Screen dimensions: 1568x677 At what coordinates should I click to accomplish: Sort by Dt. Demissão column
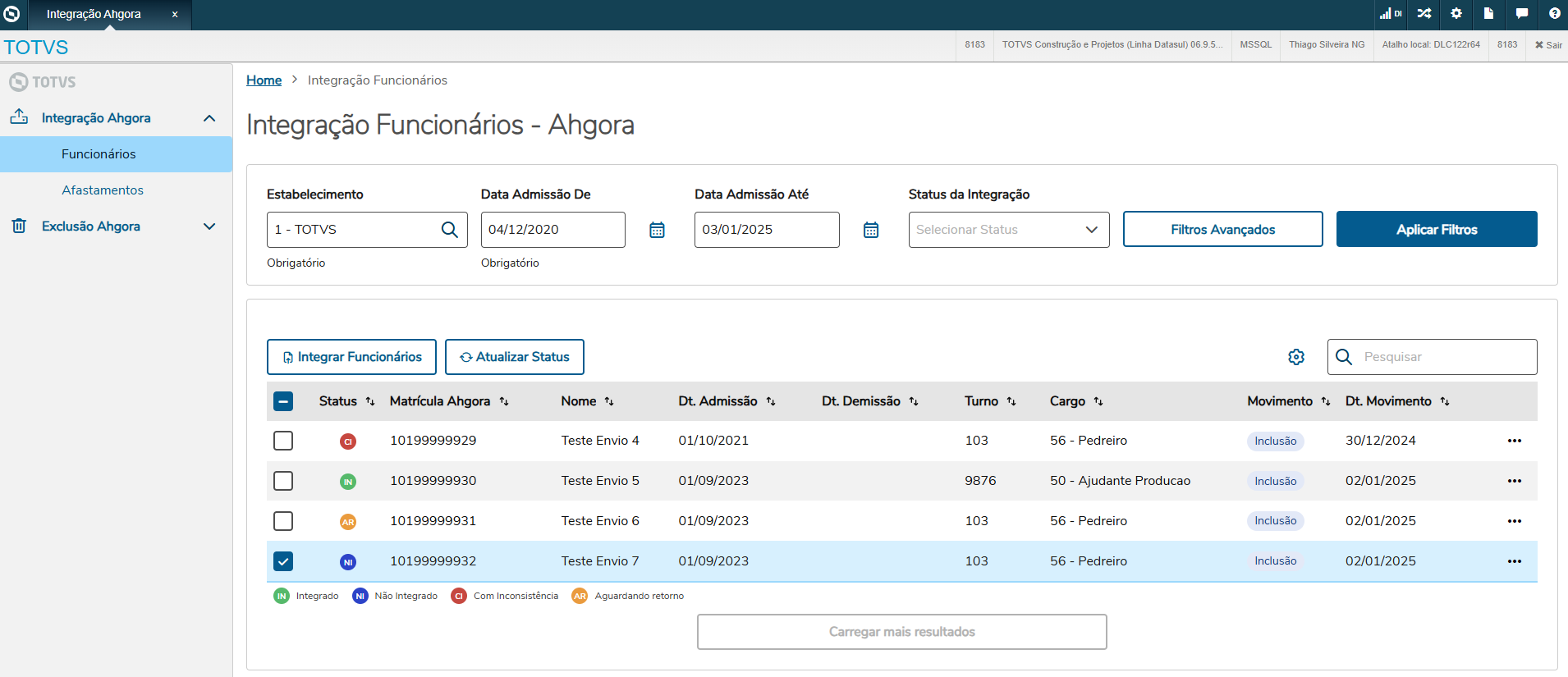pos(914,401)
